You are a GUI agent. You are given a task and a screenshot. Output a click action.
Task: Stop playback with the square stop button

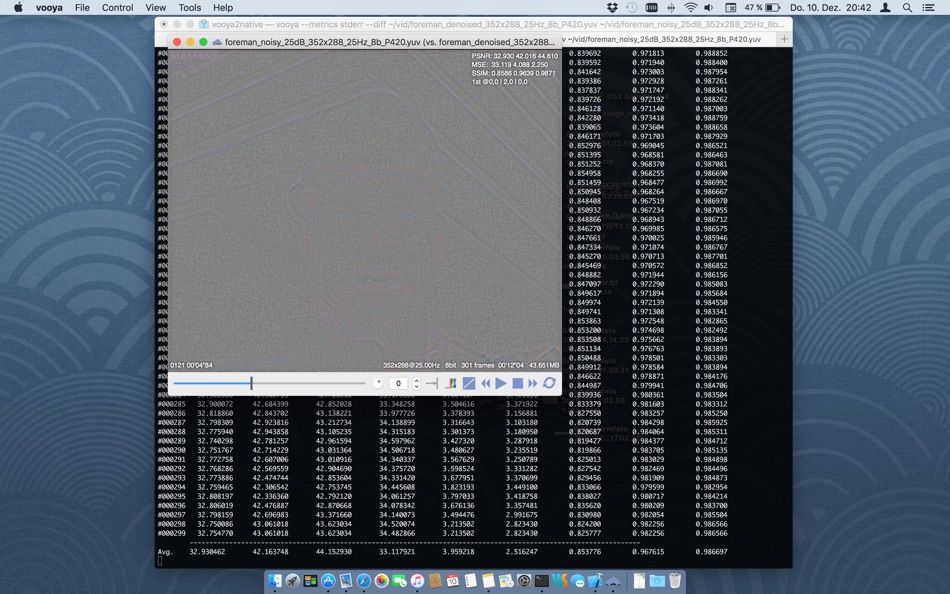(517, 383)
